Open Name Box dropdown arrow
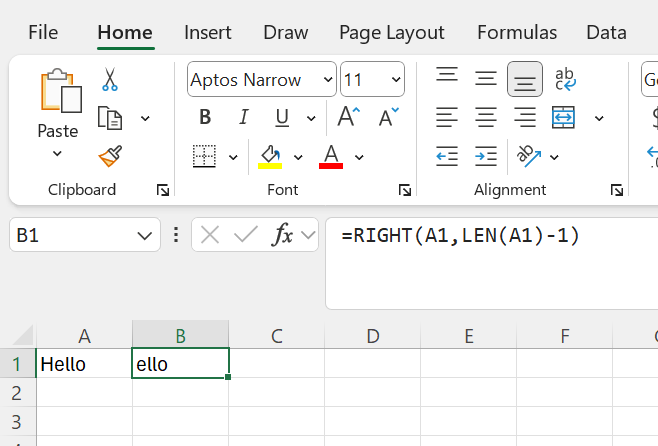658x446 pixels. pos(144,235)
